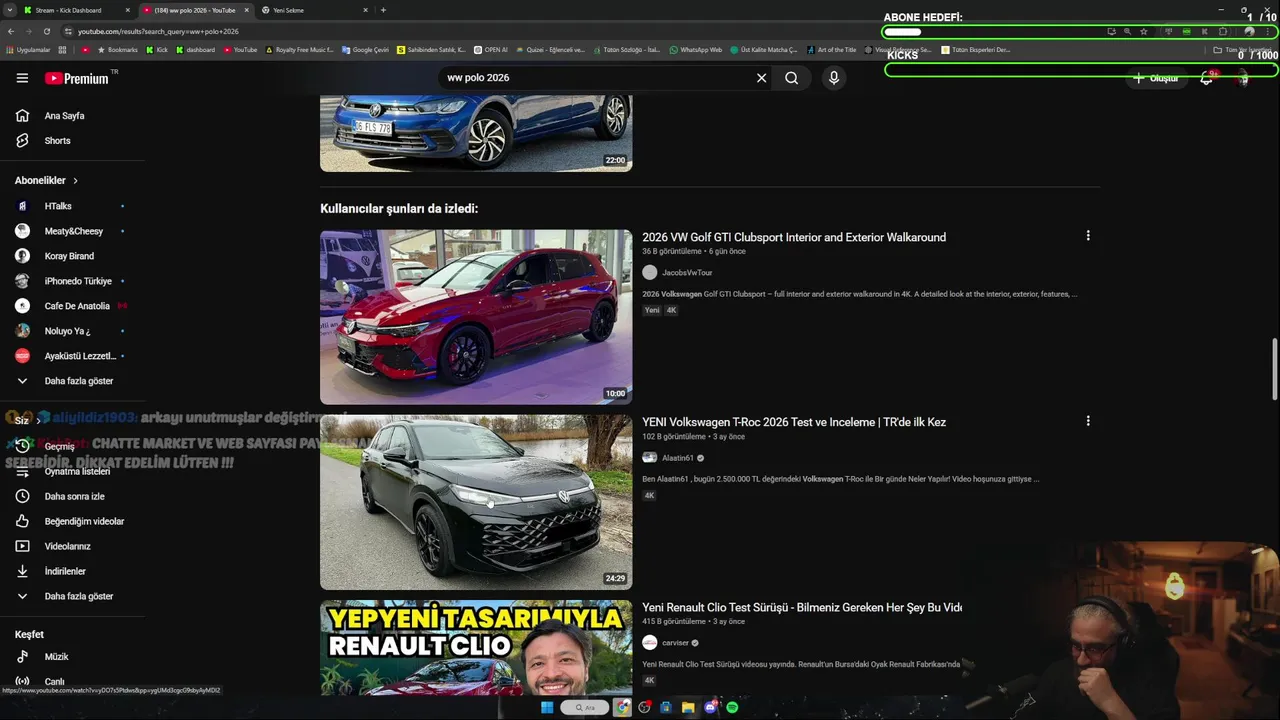This screenshot has width=1280, height=720.
Task: Bookmark this page with star icon
Action: 1144,31
